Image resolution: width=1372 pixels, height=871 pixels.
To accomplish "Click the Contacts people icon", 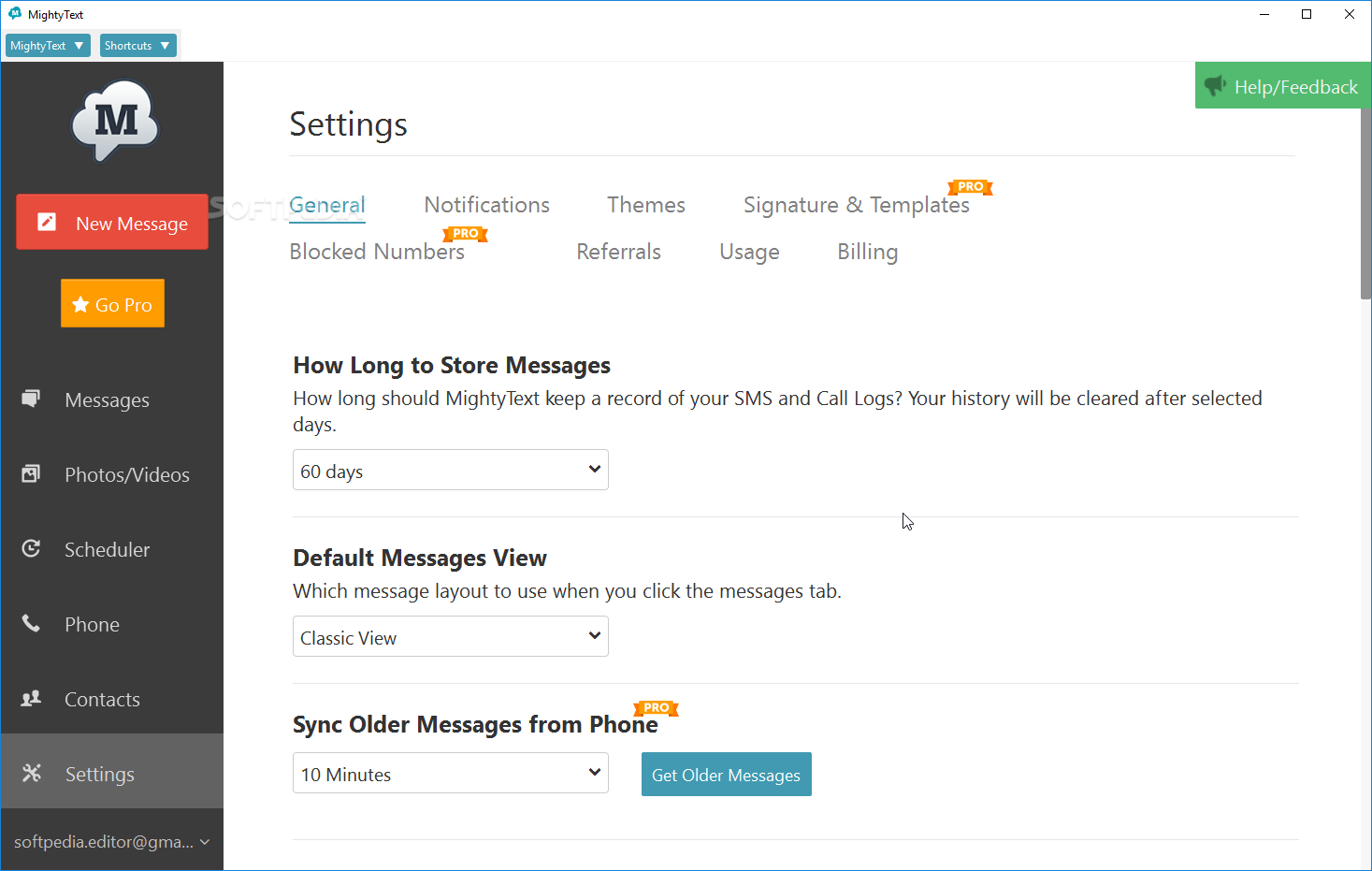I will click(31, 698).
